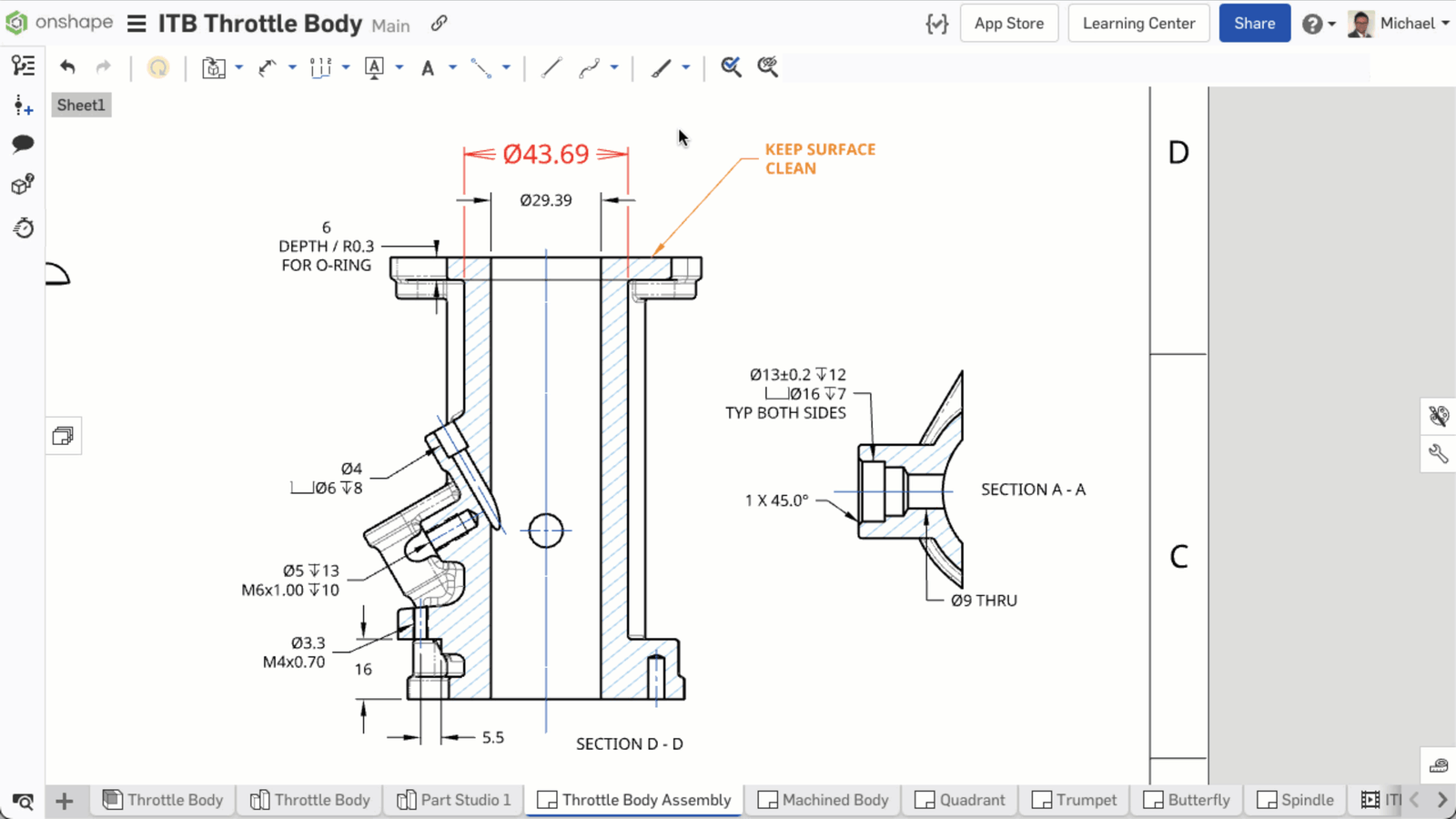Select the Line drawing tool
Screen dimensions: 1456x819
coord(551,67)
